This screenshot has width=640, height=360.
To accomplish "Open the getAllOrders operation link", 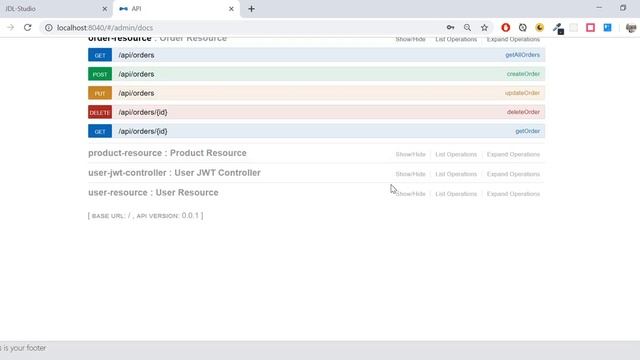I will click(522, 55).
